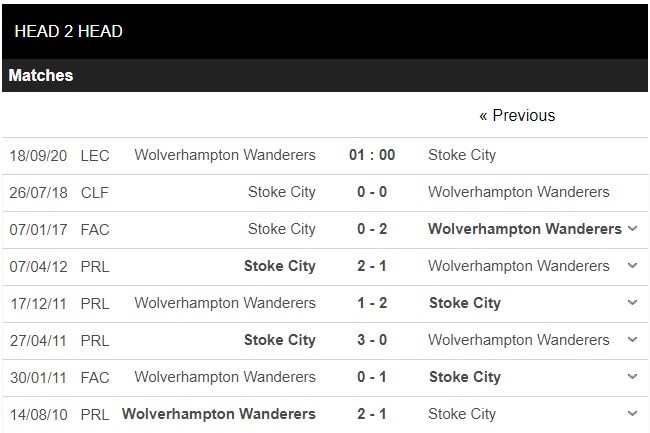Click the chevron on the 27/04/11 match
Screen dimensions: 650x433
pos(632,340)
